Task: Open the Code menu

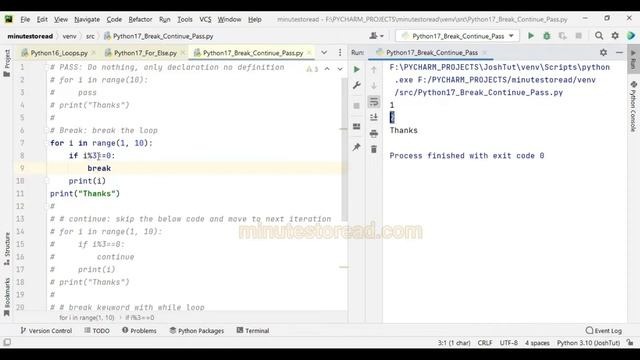Action: tap(114, 19)
